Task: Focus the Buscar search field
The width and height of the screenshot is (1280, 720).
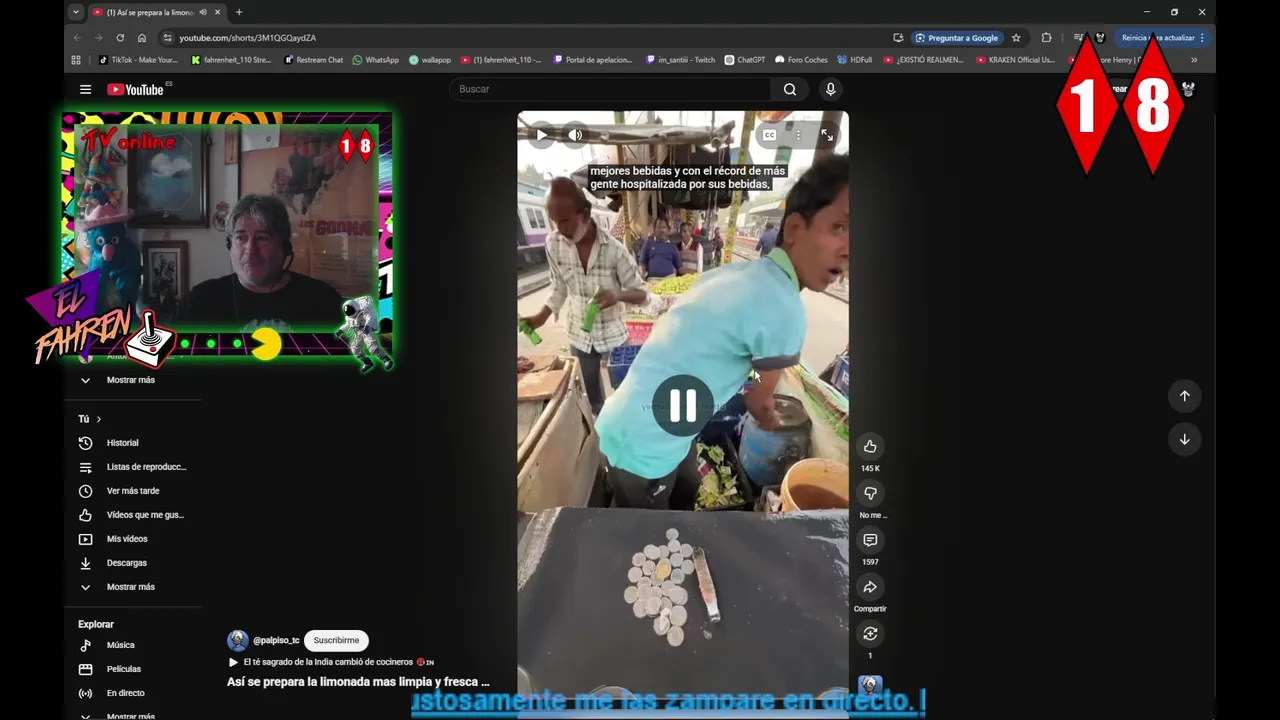Action: pos(610,89)
